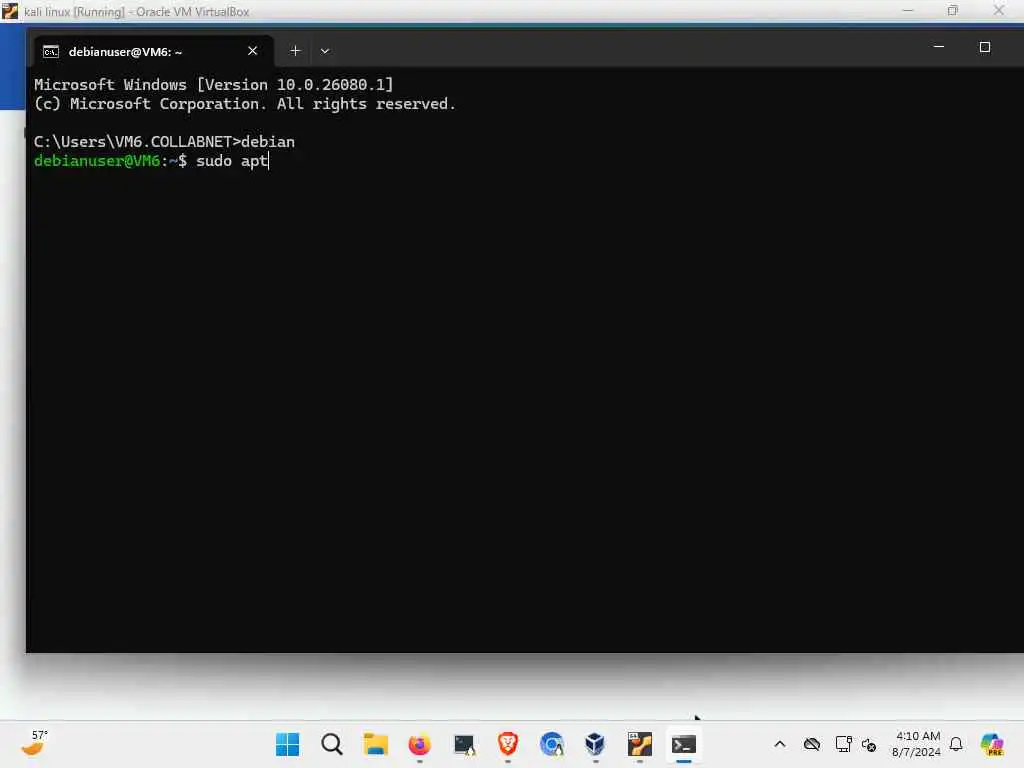Screen dimensions: 1024x768
Task: Open the terminal with penguin icon
Action: point(464,744)
